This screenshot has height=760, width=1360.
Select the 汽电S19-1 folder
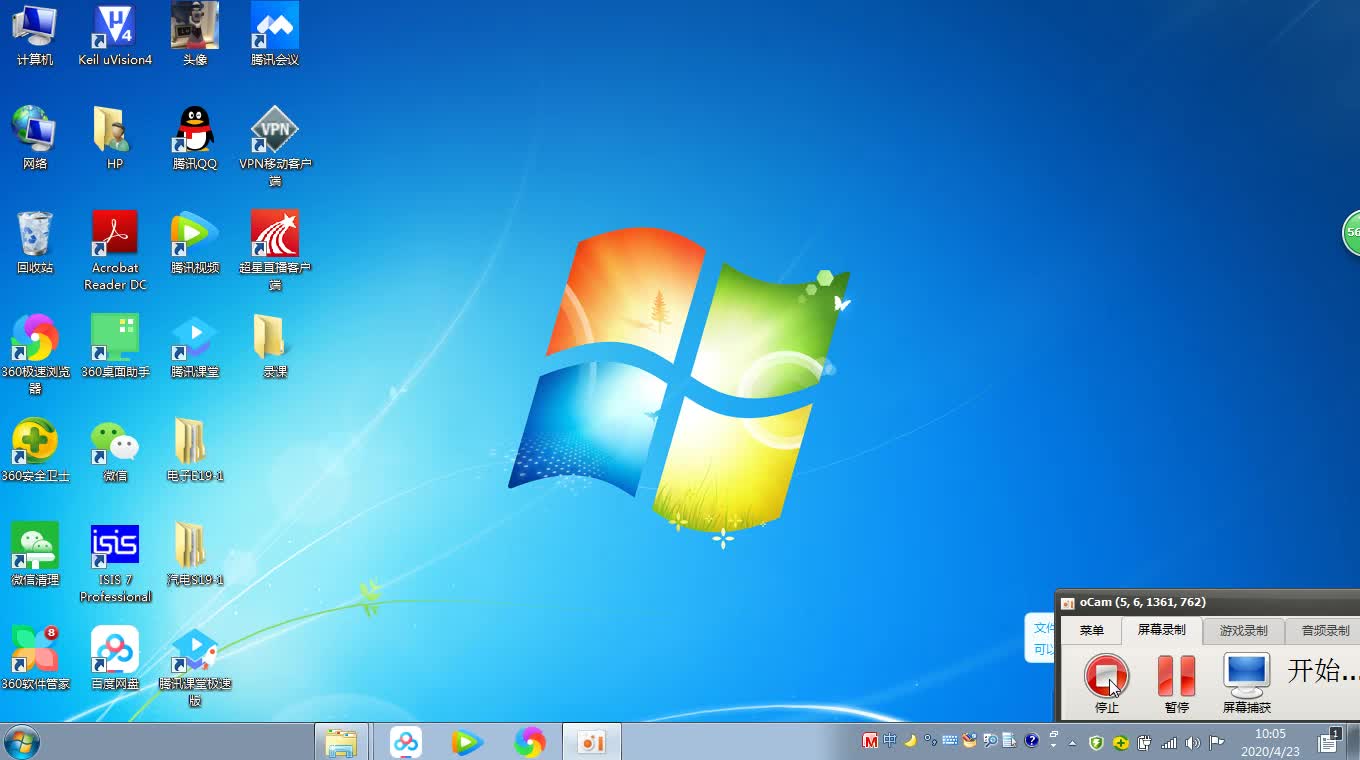[x=195, y=554]
